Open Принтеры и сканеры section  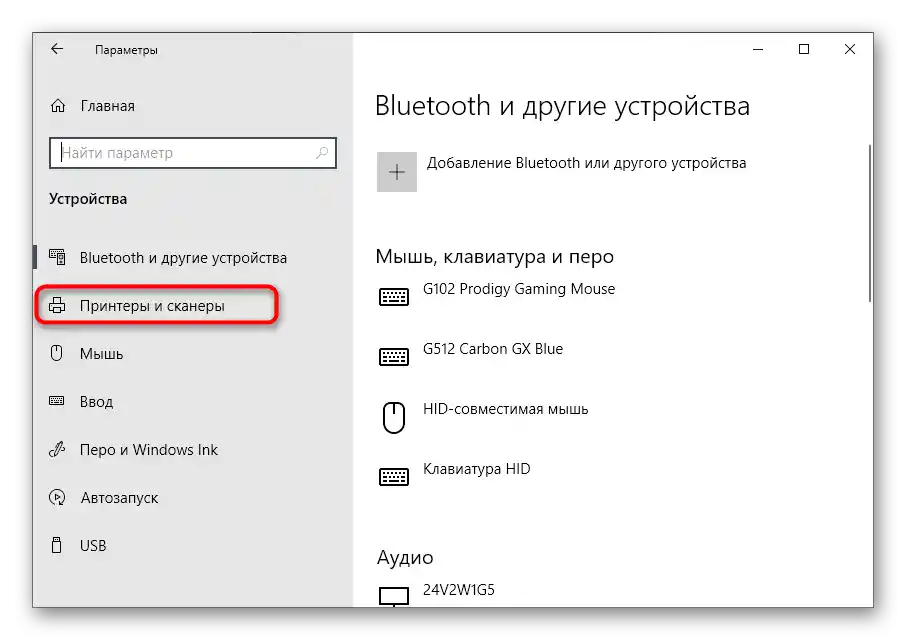tap(152, 306)
